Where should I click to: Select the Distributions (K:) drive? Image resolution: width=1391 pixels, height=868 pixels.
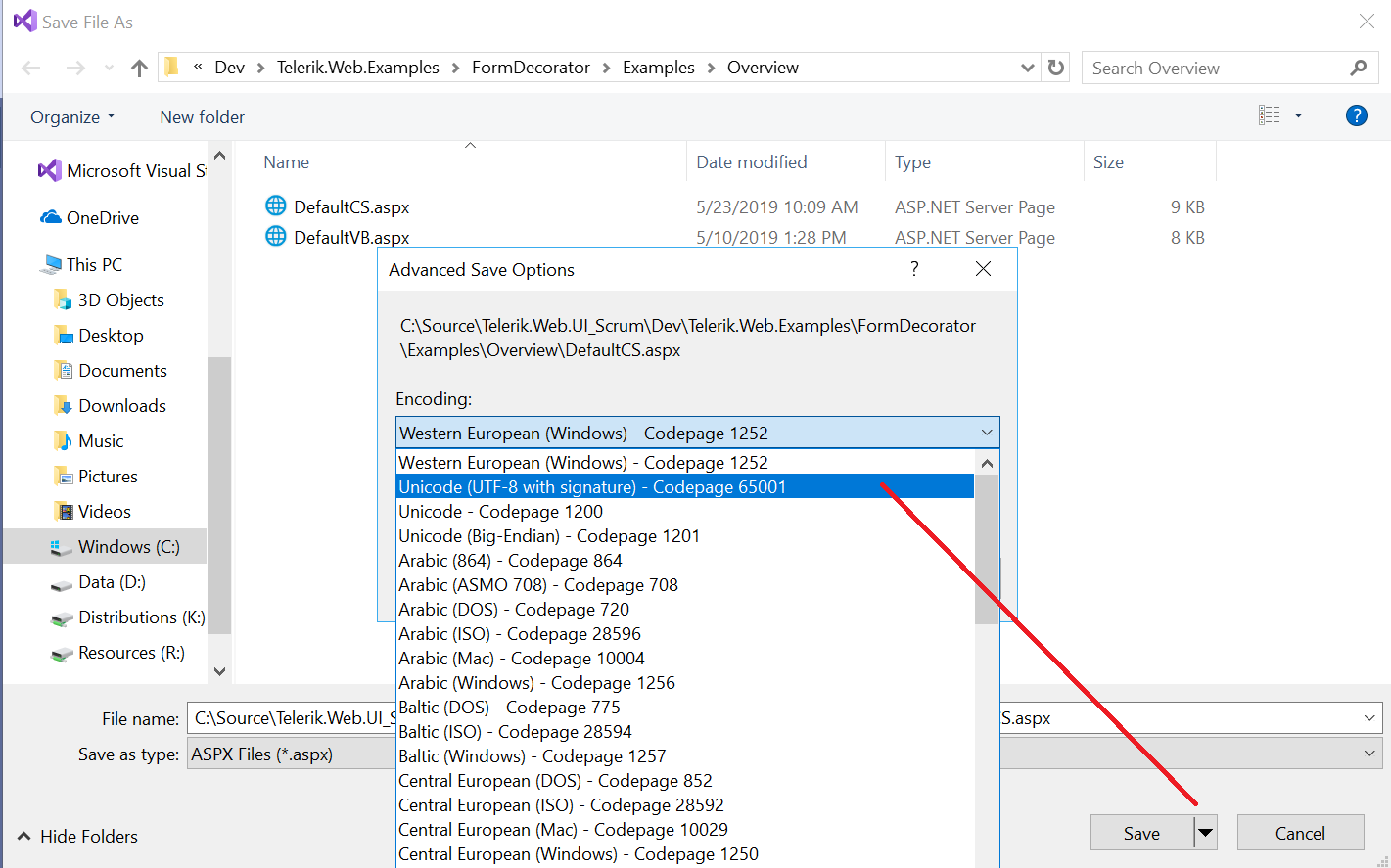(128, 617)
